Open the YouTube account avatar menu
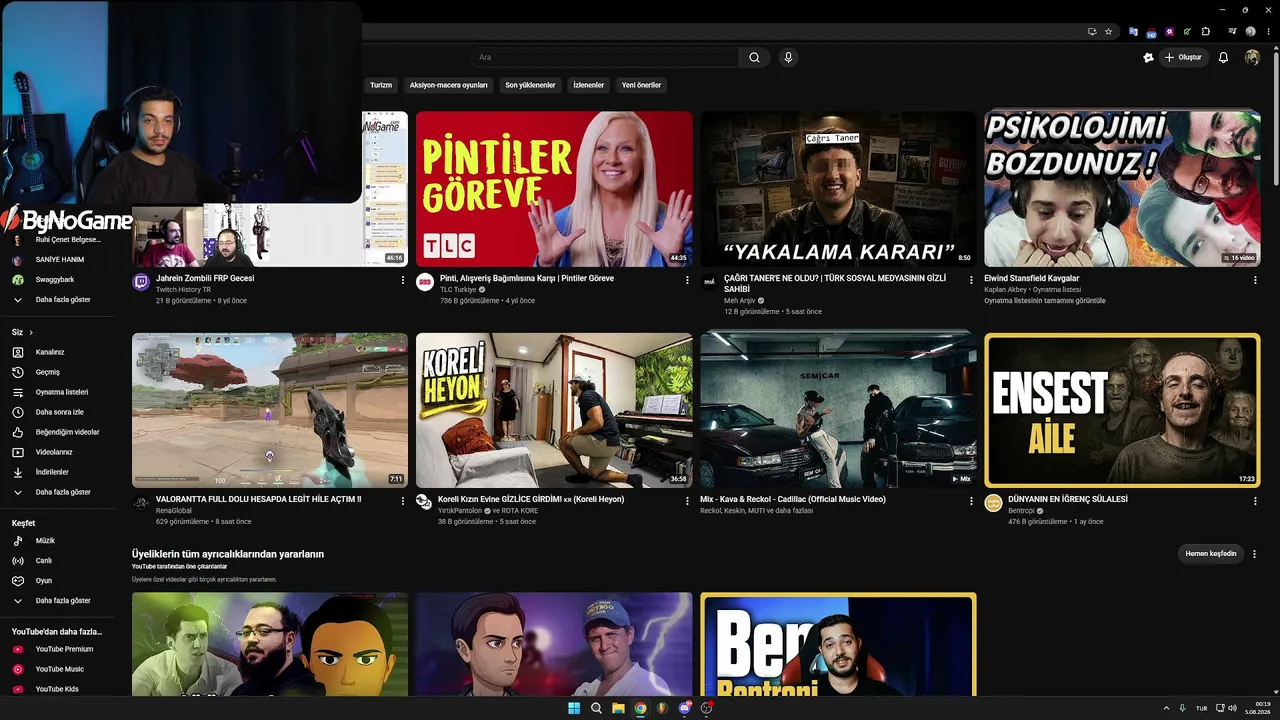The height and width of the screenshot is (720, 1280). (x=1252, y=58)
